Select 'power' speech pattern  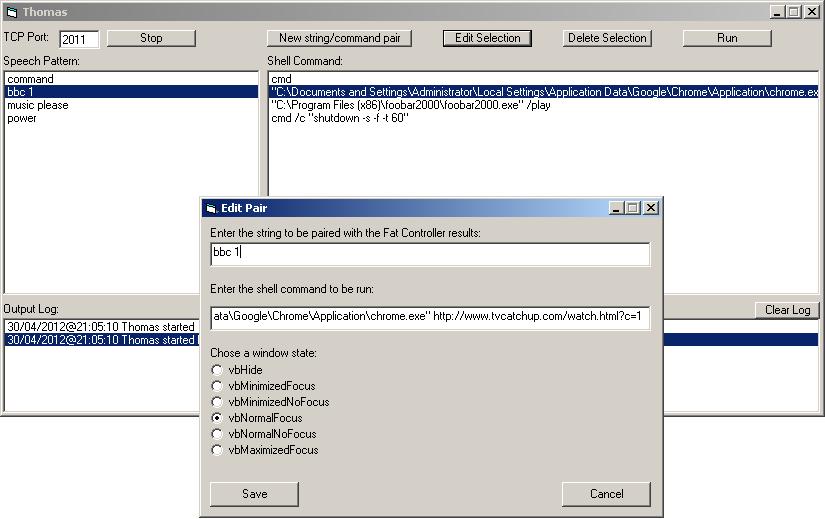[131, 118]
